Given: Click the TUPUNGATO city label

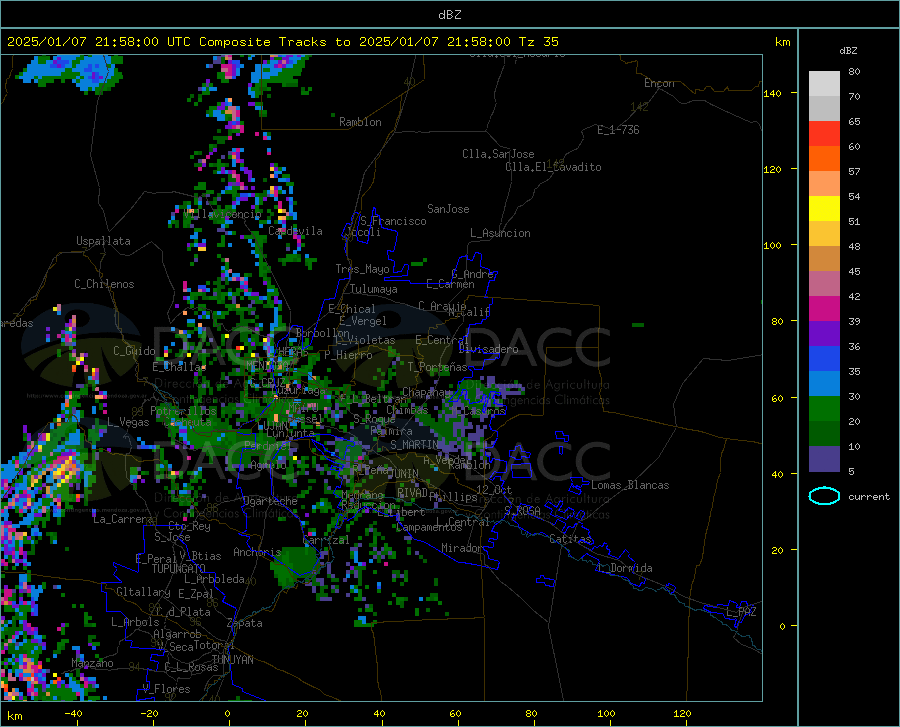Looking at the screenshot, I should [179, 569].
